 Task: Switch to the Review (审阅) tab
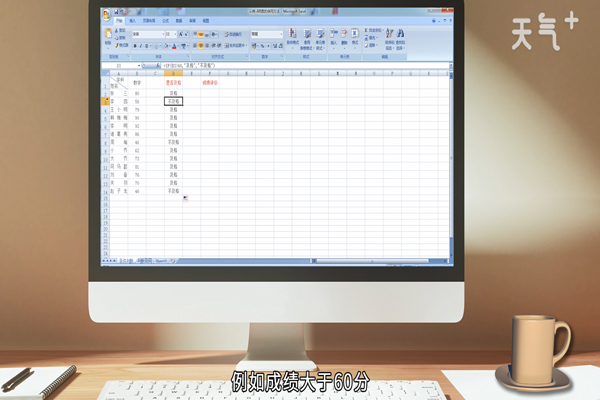[x=192, y=21]
